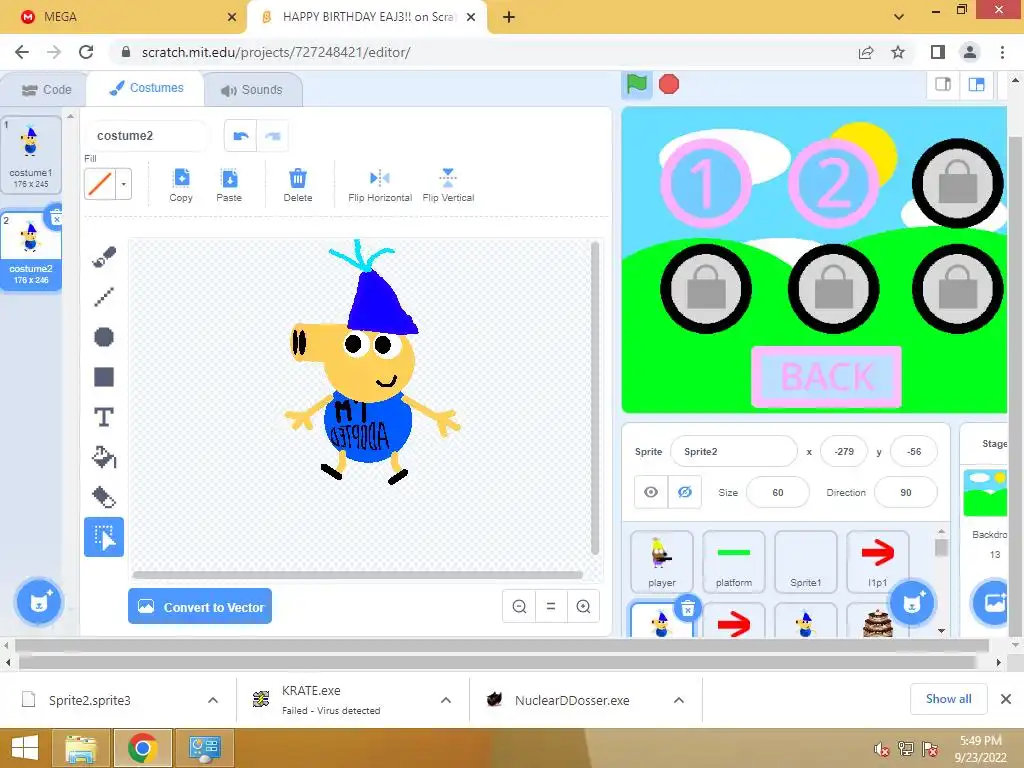This screenshot has width=1024, height=768.
Task: Delete the selected costume area
Action: coord(298,185)
